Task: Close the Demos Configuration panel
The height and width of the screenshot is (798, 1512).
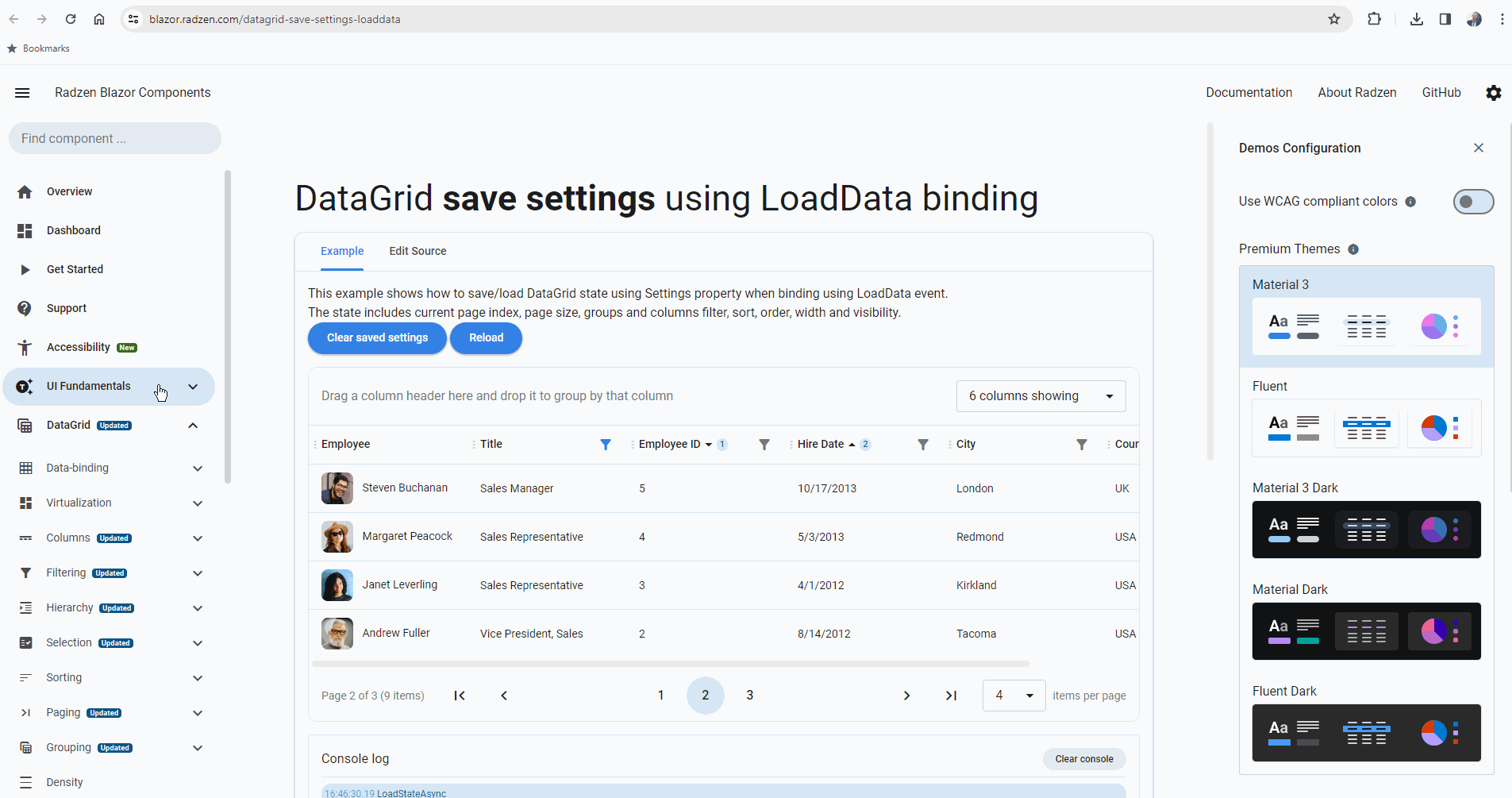Action: click(x=1479, y=148)
